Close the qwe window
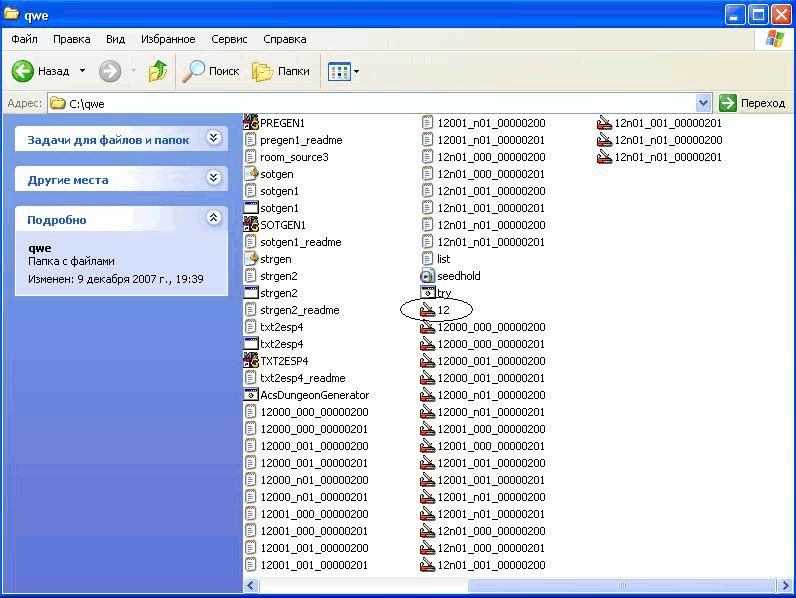796x598 pixels. [782, 14]
